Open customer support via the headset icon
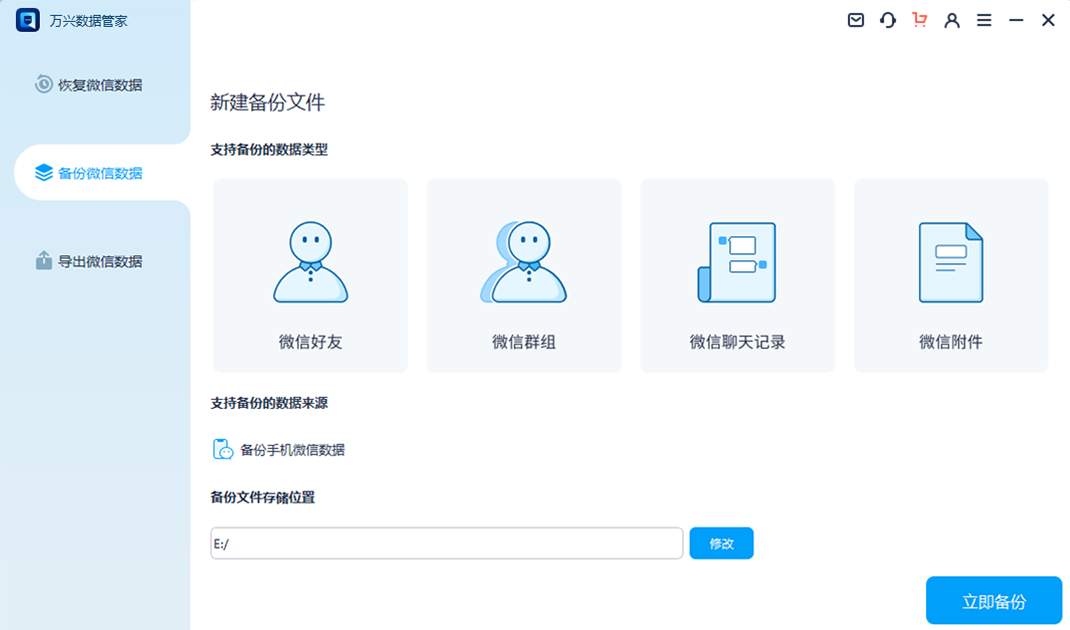 [887, 19]
